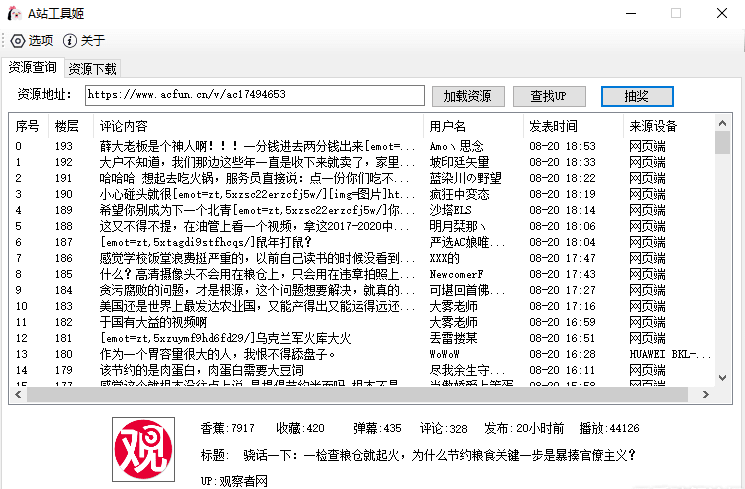Click the 弹幕:435 danmaku count

377,429
